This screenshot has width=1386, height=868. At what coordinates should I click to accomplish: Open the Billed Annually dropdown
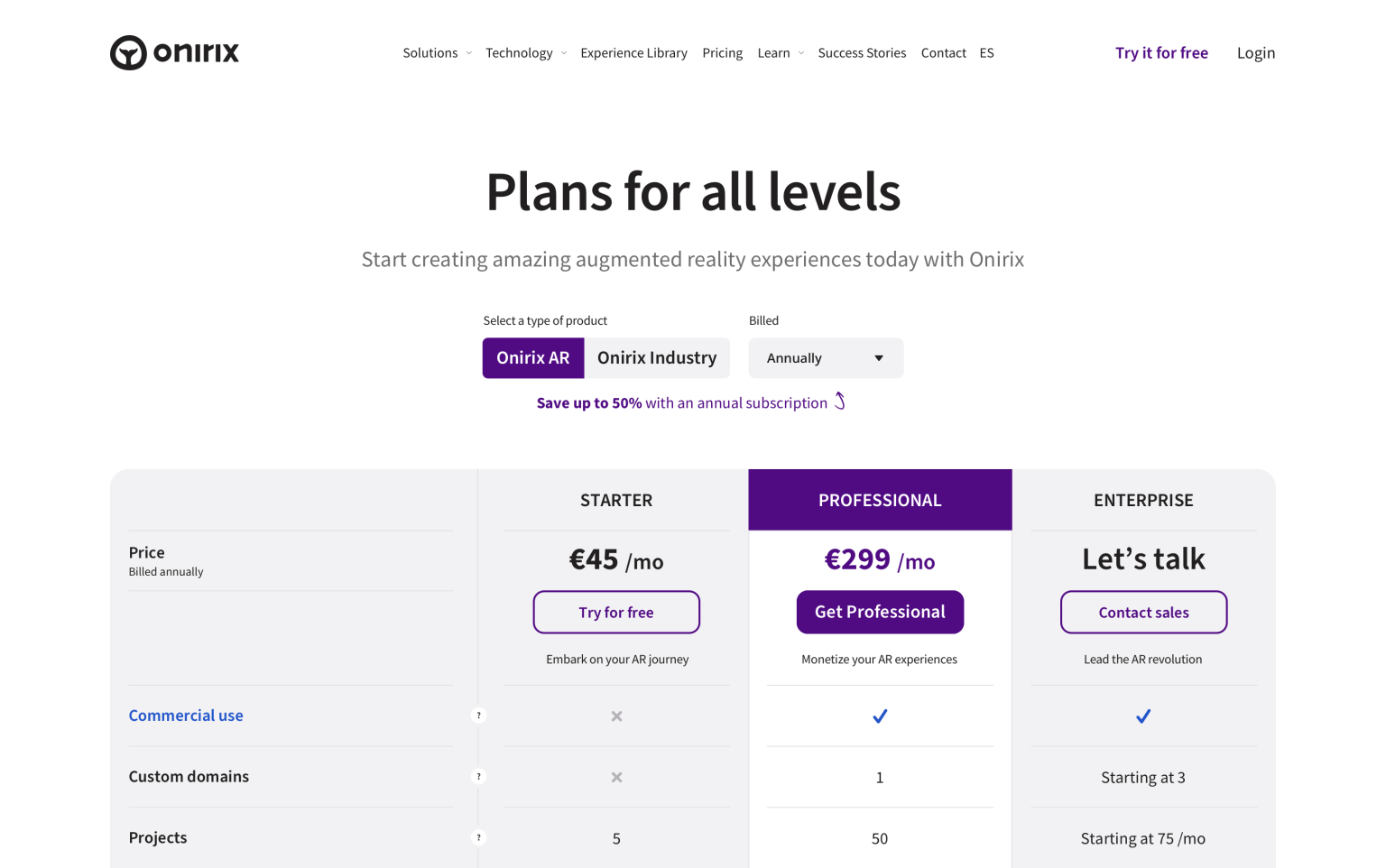click(x=825, y=357)
